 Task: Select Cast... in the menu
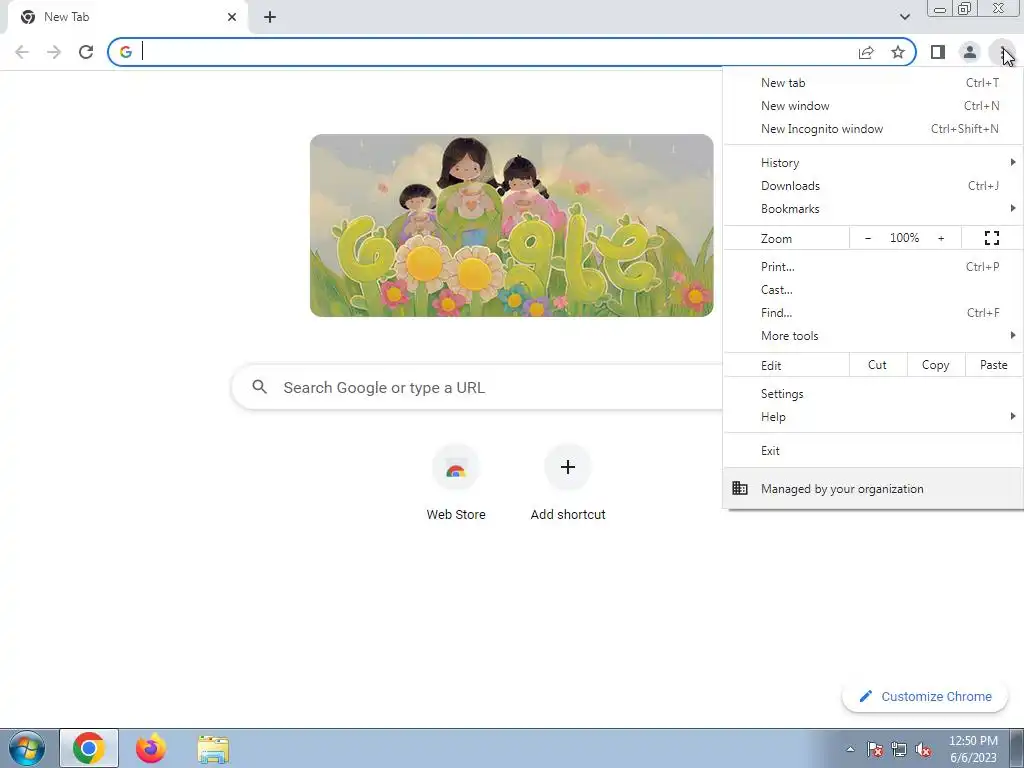[x=873, y=289]
